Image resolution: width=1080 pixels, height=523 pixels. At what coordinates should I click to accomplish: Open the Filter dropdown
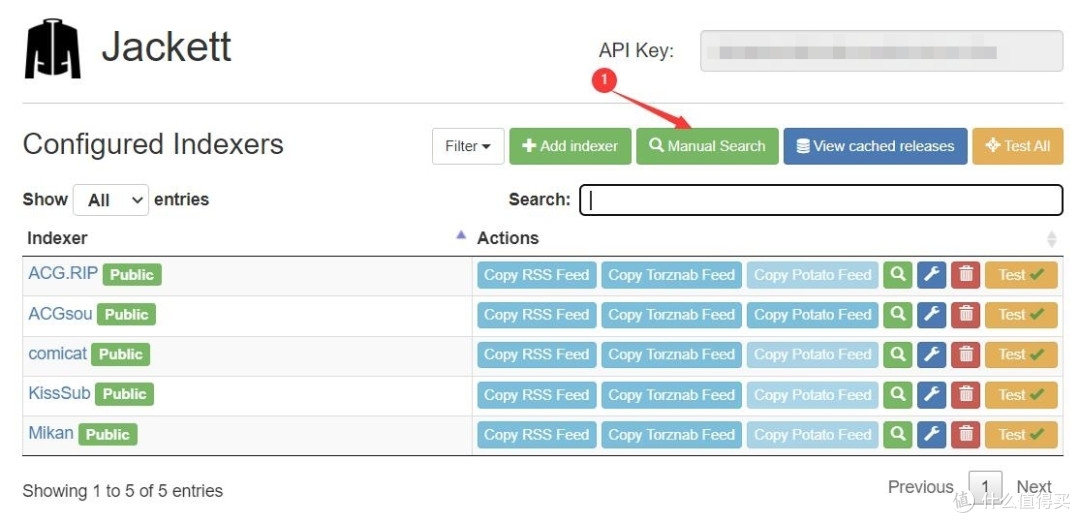click(467, 146)
